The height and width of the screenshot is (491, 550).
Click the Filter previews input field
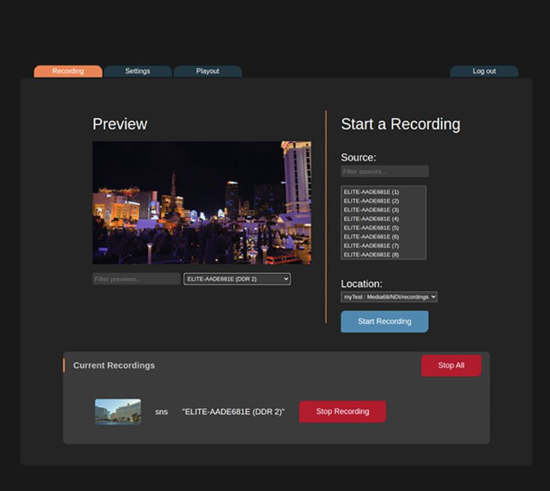pyautogui.click(x=136, y=279)
